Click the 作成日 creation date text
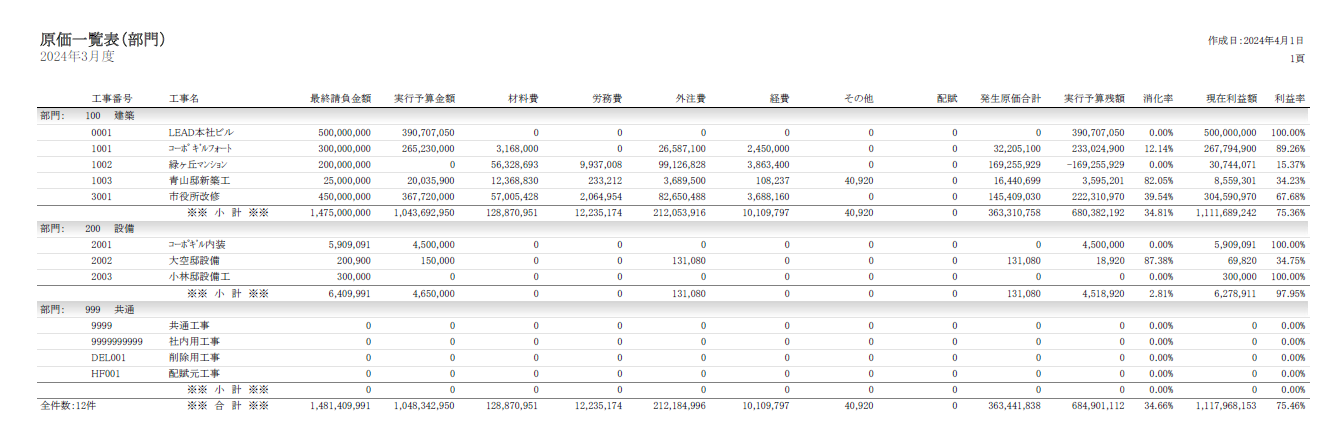The image size is (1321, 431). 1255,40
